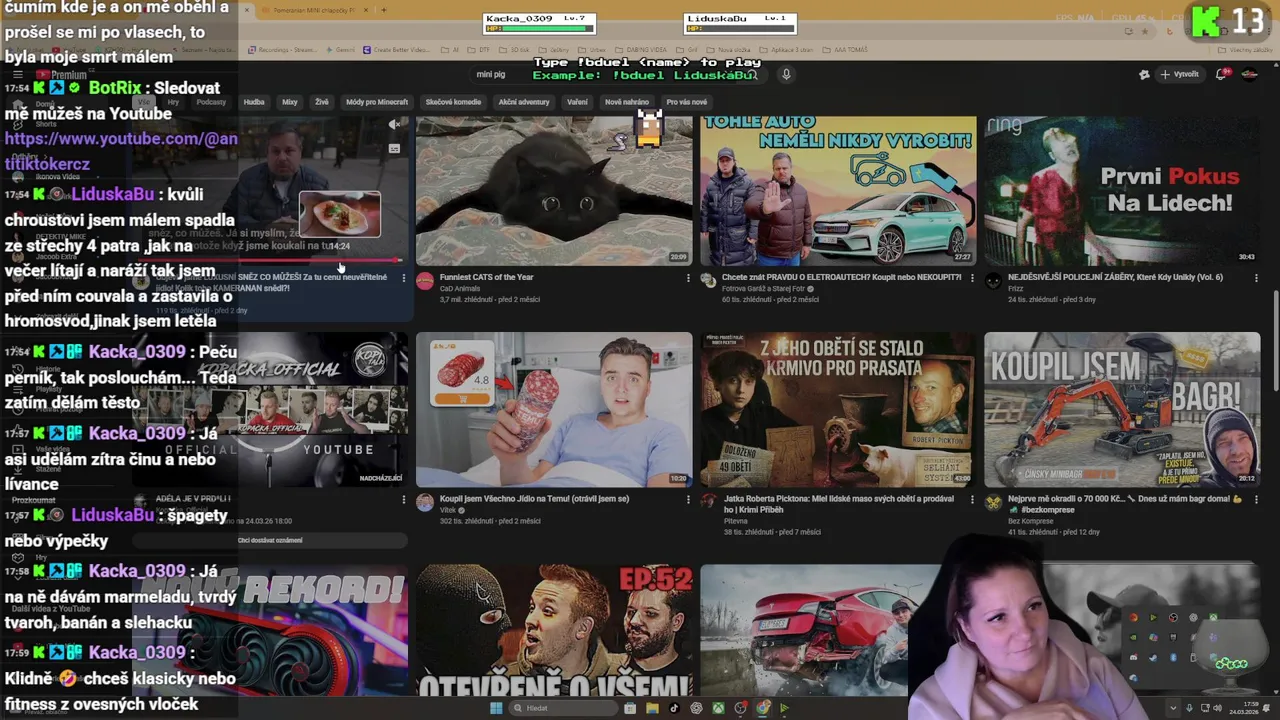This screenshot has height=720, width=1280.
Task: Select the Vaření filter chip
Action: click(577, 102)
